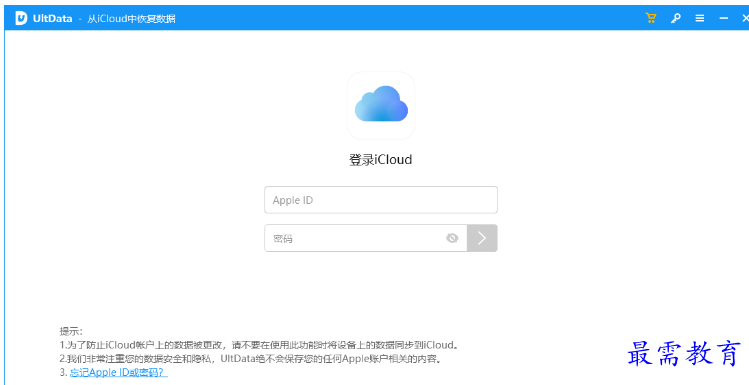Click tip 2 about data privacy
This screenshot has width=749, height=385.
[x=250, y=358]
